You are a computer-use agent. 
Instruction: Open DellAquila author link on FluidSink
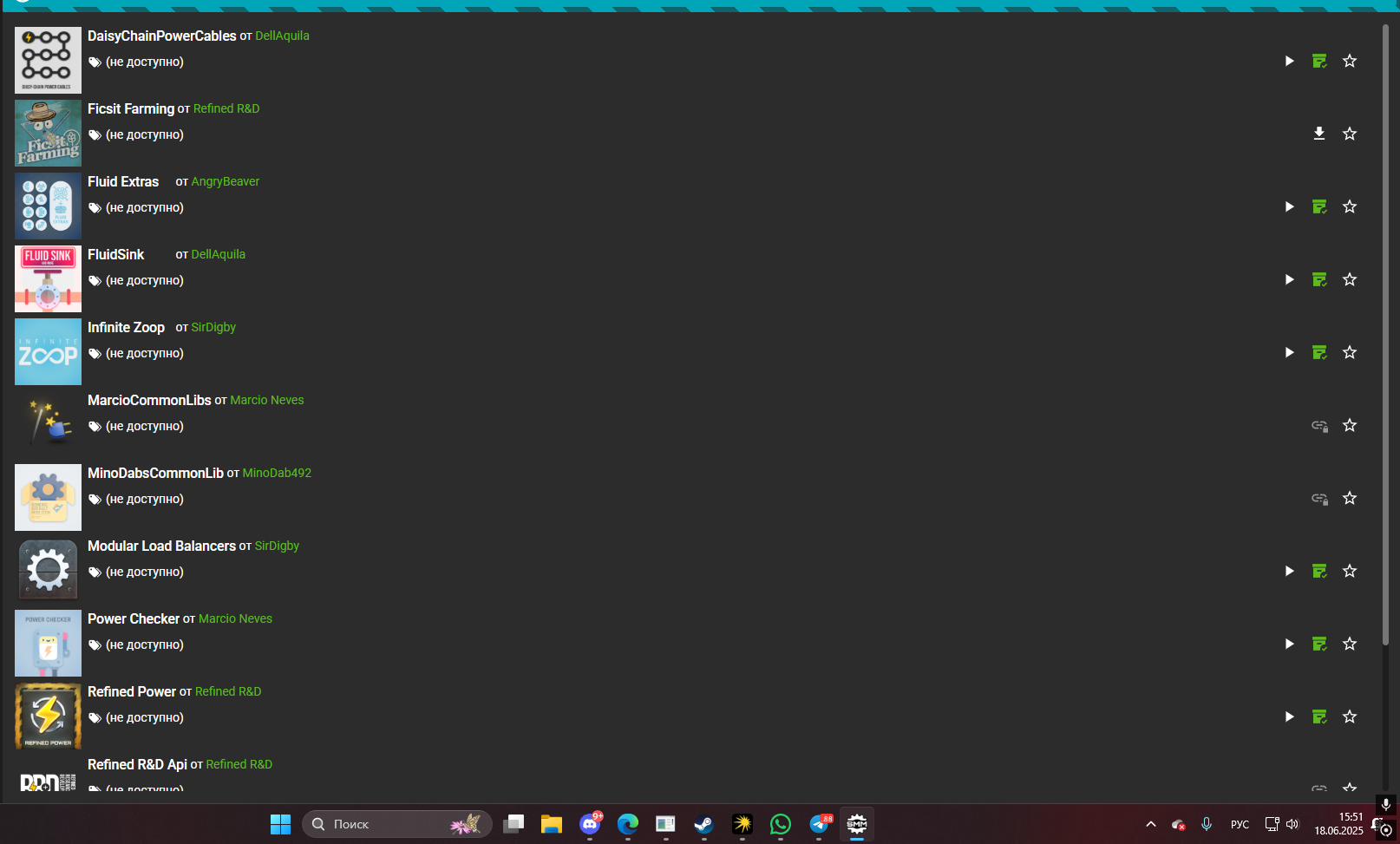[218, 254]
